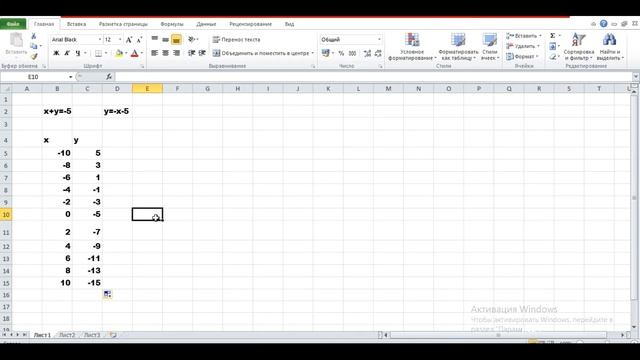Click the formula bar input area
This screenshot has height=360, width=640.
pos(373,77)
